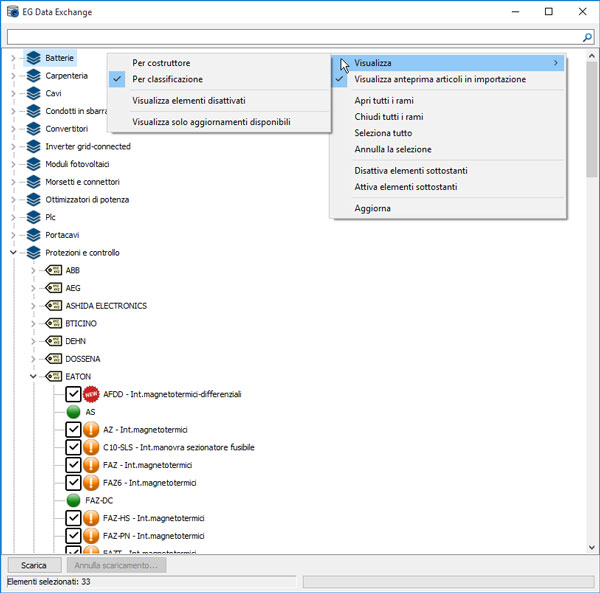Screen dimensions: 600x593
Task: Click the Annulla scaricamento button
Action: pos(116,565)
